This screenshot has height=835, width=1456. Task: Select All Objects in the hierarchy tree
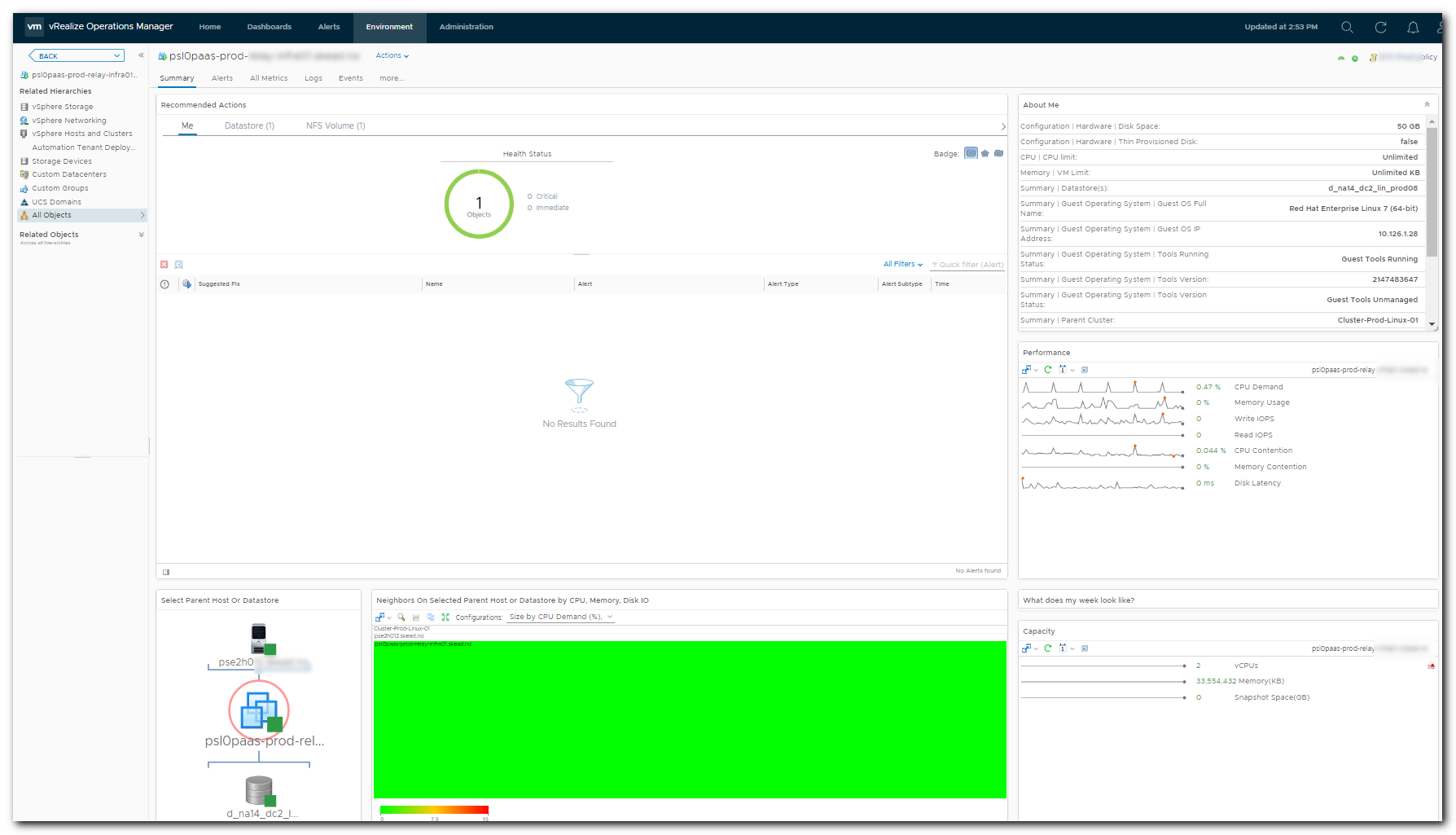[50, 215]
